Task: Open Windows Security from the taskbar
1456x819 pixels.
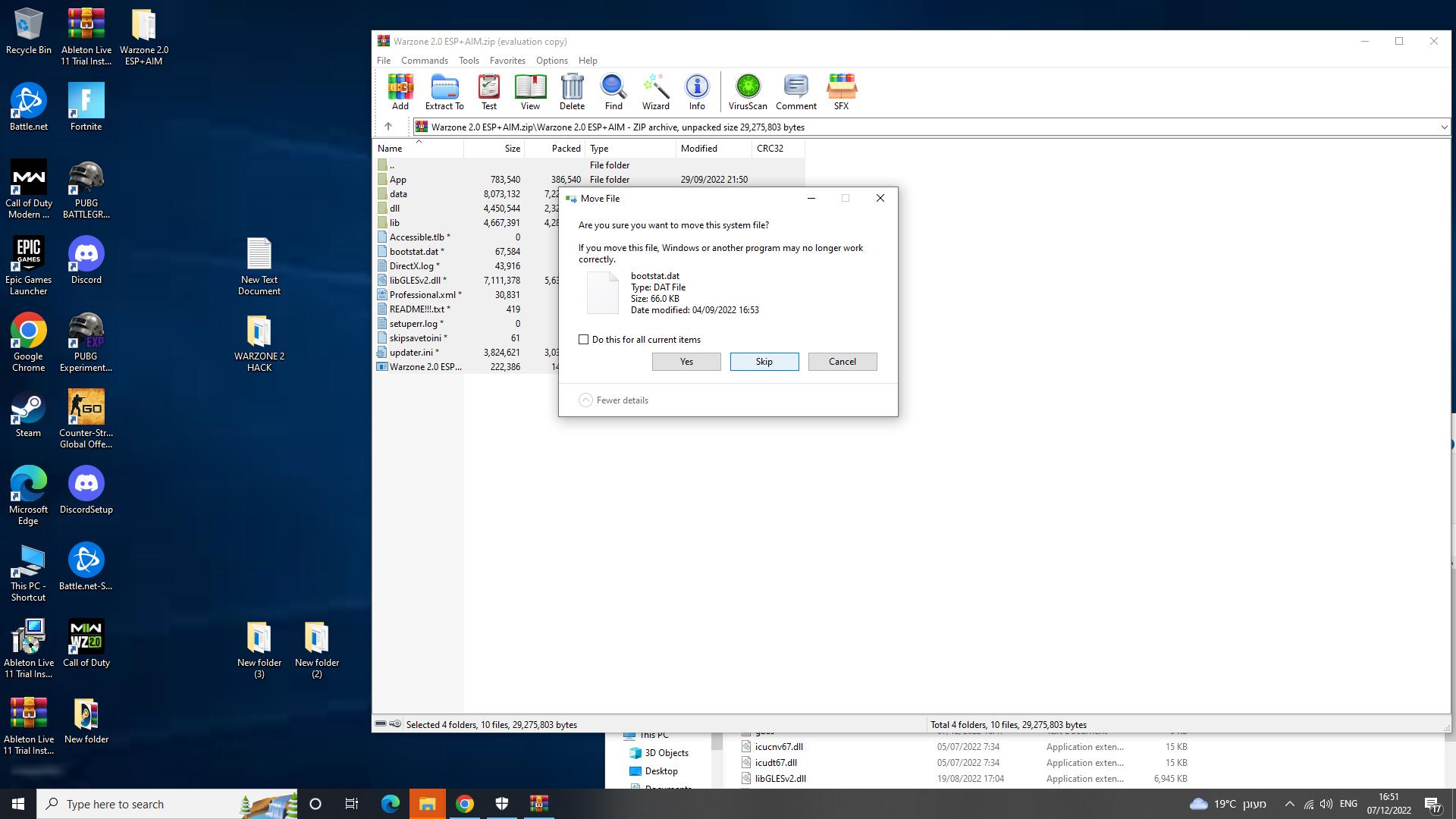Action: coord(502,804)
